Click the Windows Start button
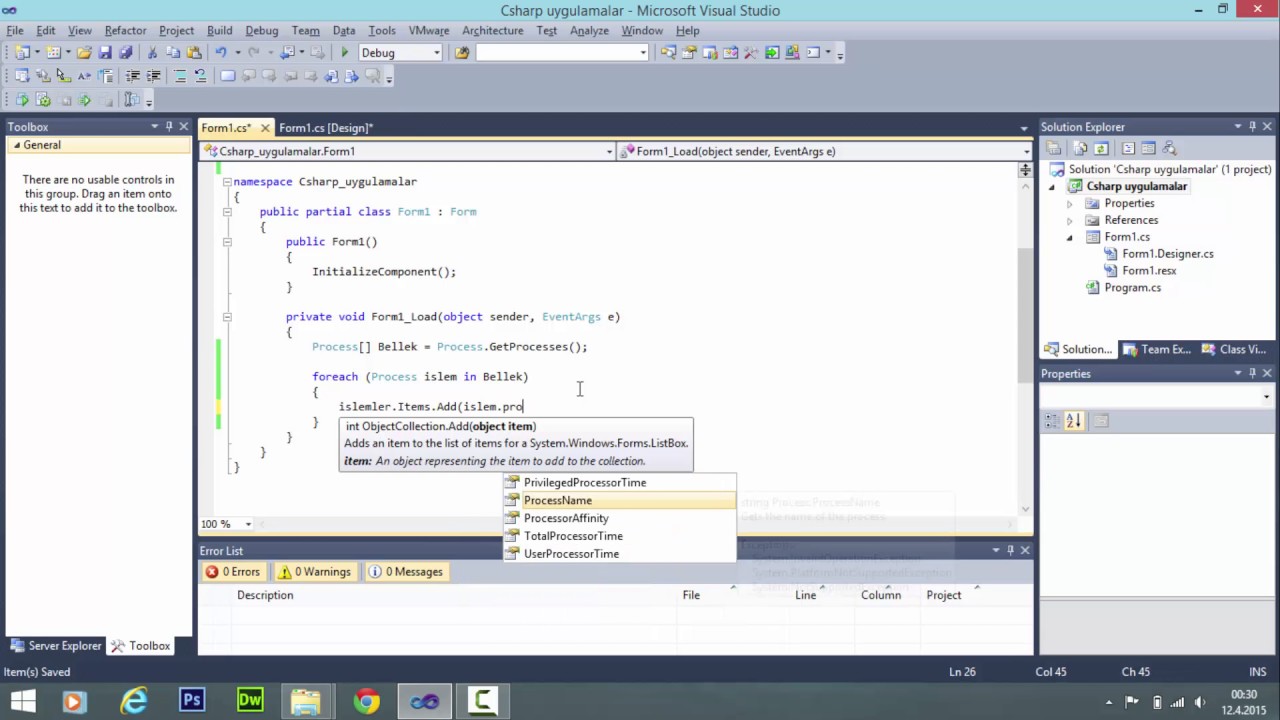Viewport: 1280px width, 720px height. pos(22,701)
